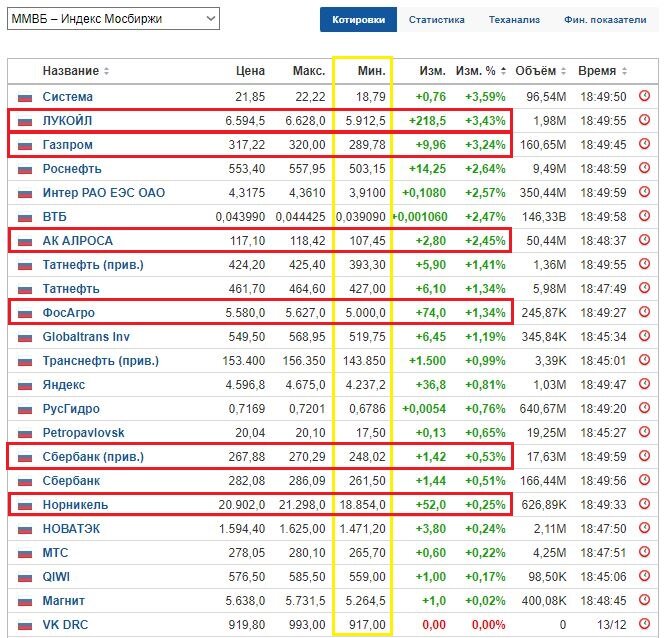Screen dimensions: 665x638
Task: Open the ФосАгро stock link
Action: click(x=68, y=313)
